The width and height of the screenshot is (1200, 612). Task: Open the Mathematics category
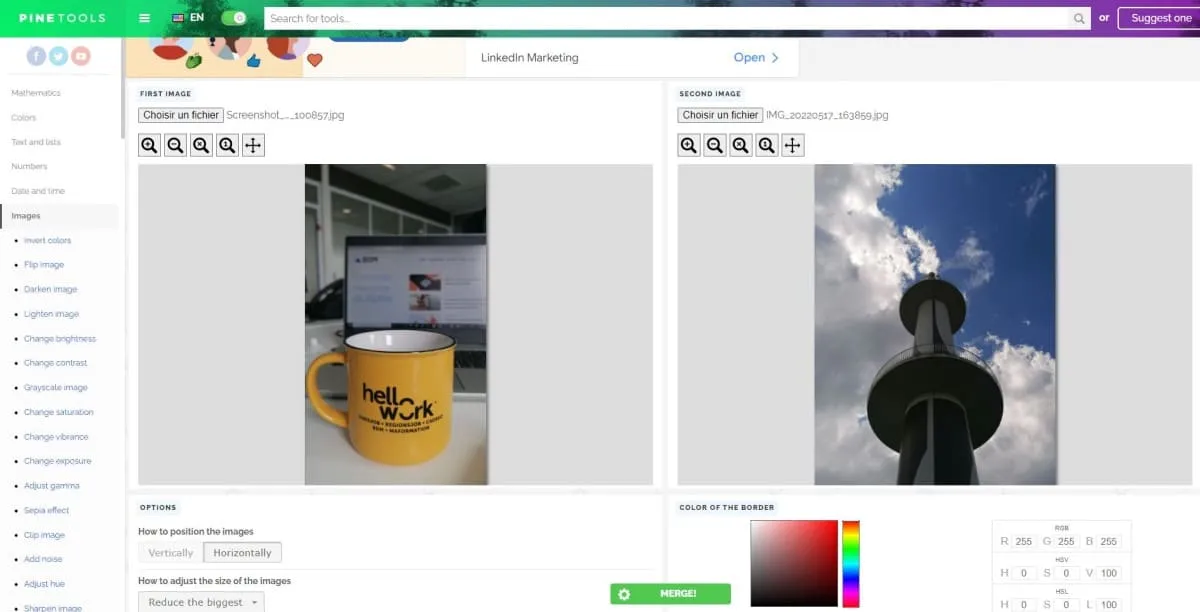click(36, 93)
